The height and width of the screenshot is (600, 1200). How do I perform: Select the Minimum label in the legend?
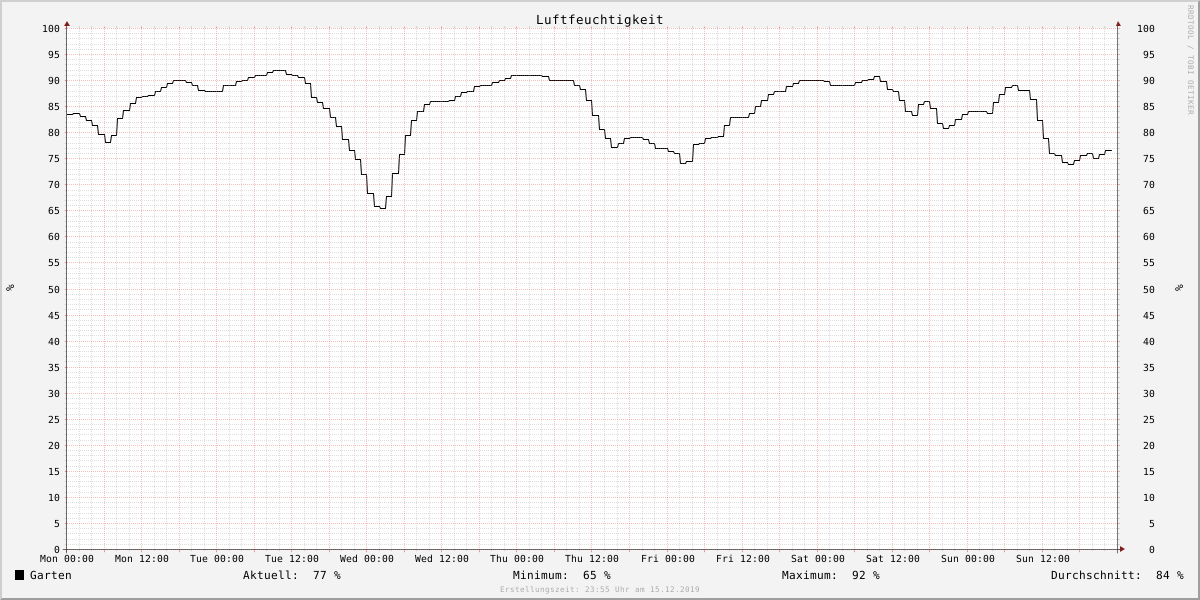pos(540,575)
